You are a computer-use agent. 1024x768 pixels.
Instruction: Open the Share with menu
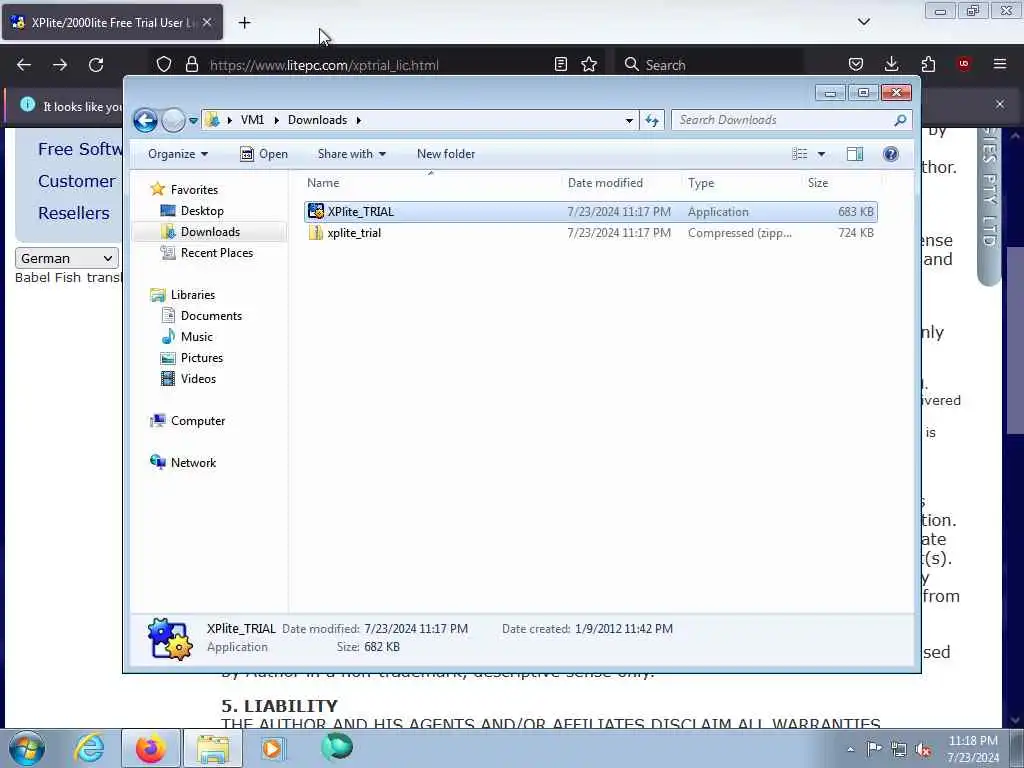[x=351, y=154]
